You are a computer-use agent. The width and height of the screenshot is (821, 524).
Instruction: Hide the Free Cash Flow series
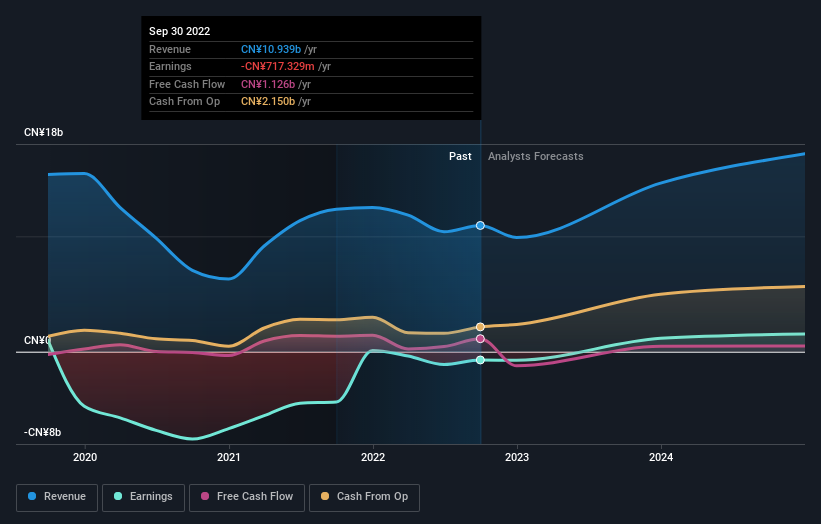247,497
